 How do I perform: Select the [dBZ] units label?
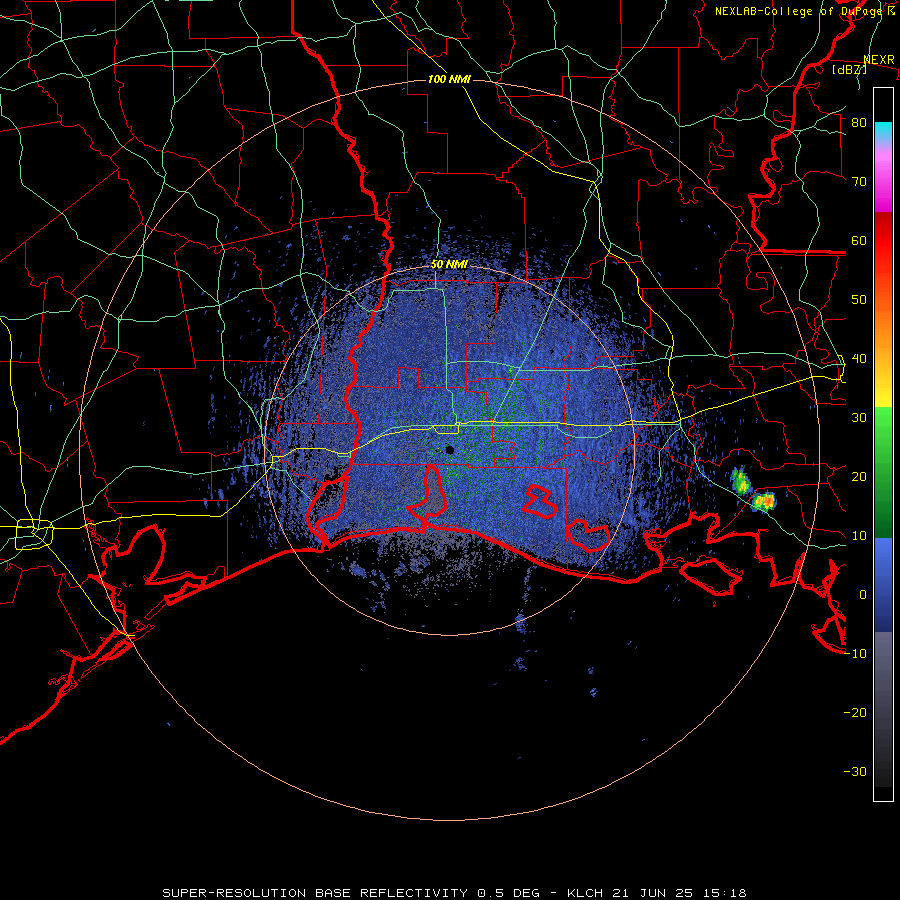(x=849, y=70)
